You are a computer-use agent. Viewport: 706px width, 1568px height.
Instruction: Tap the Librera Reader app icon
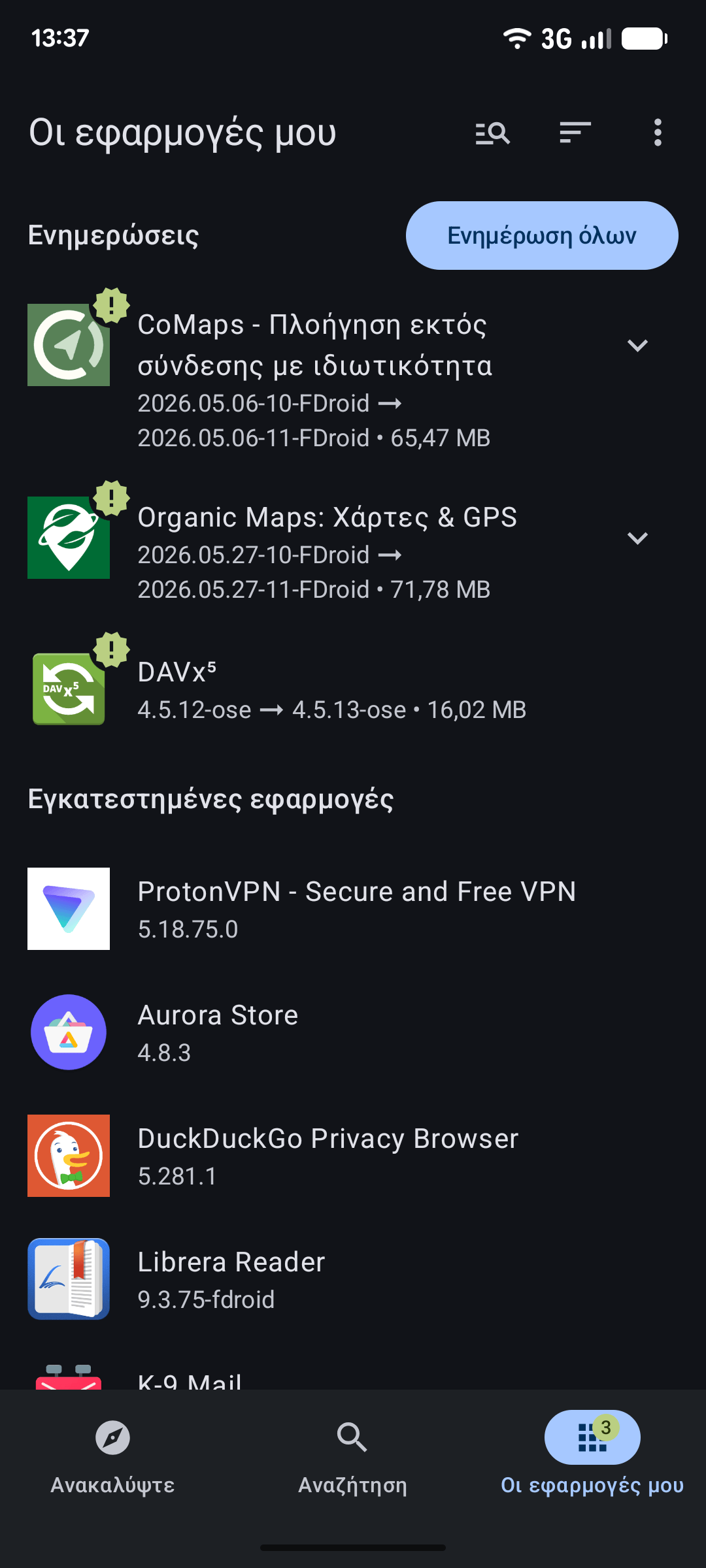pos(69,1279)
